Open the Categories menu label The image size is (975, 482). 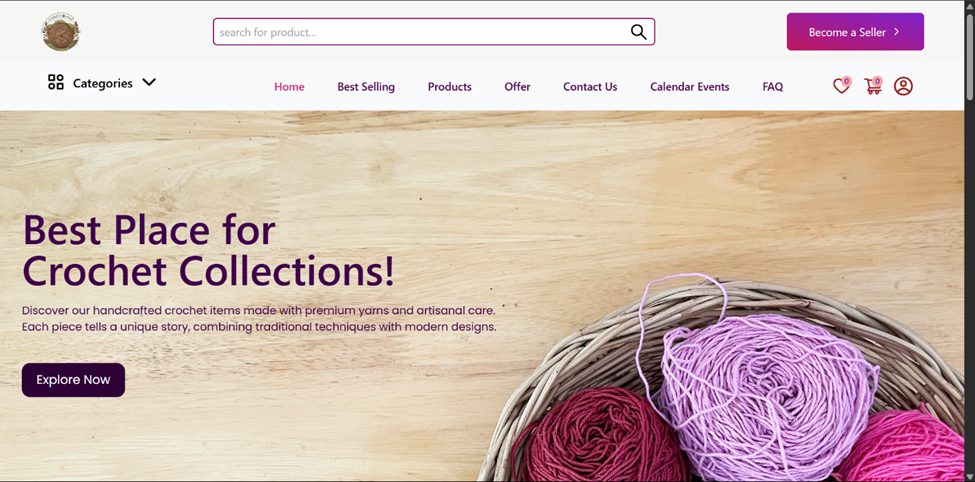(103, 83)
